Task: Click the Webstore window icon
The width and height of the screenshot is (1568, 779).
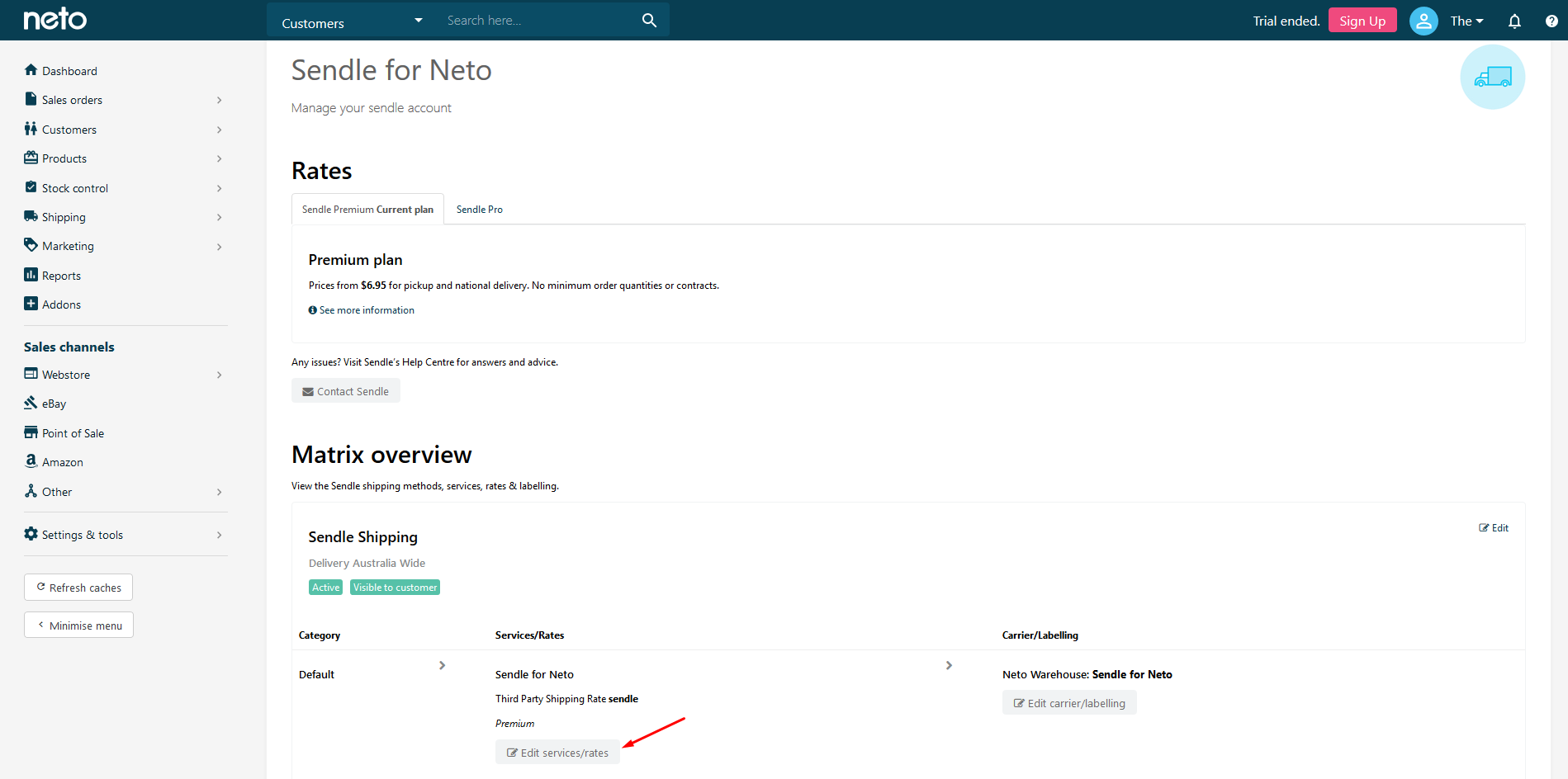Action: [31, 374]
